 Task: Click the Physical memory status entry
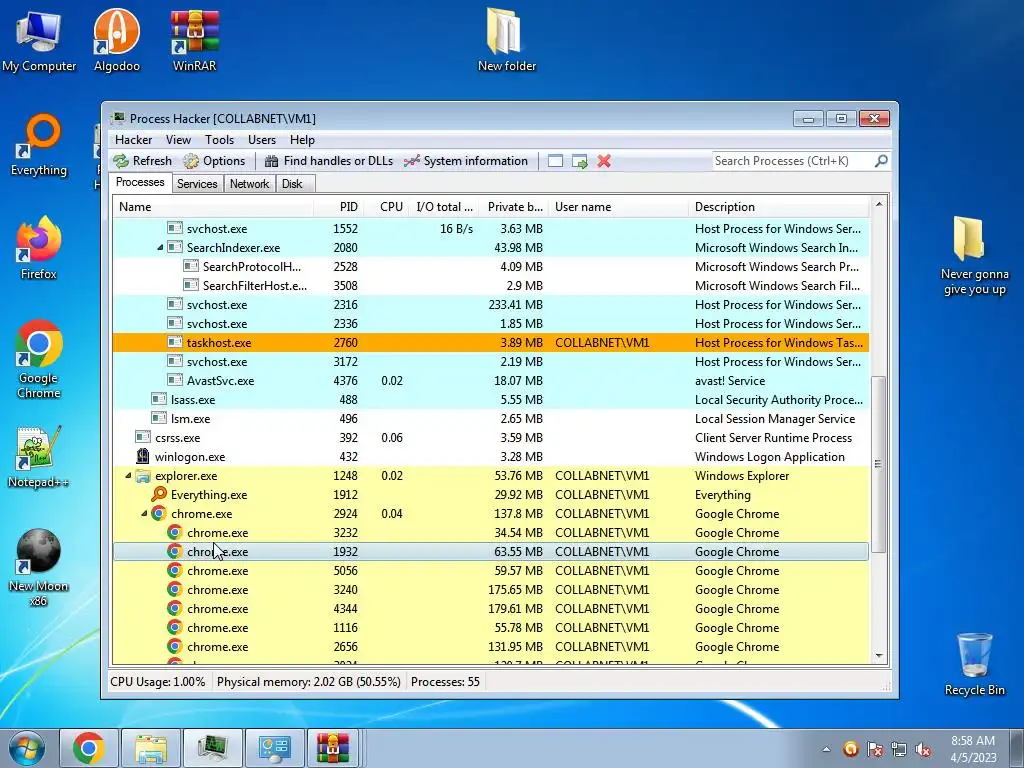tap(308, 682)
